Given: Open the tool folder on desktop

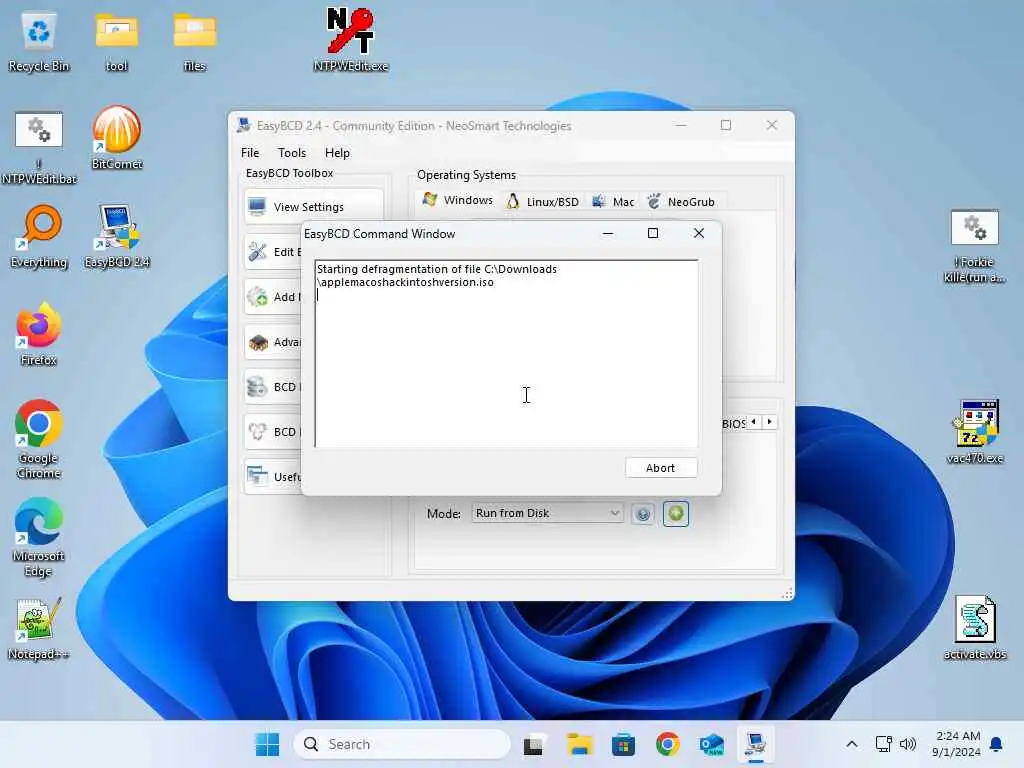Looking at the screenshot, I should tap(116, 42).
